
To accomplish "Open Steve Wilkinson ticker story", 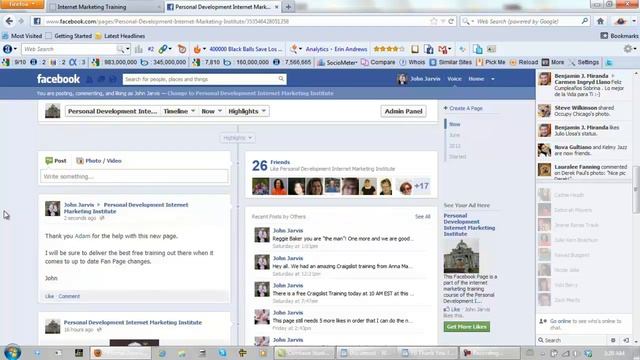I will point(584,111).
